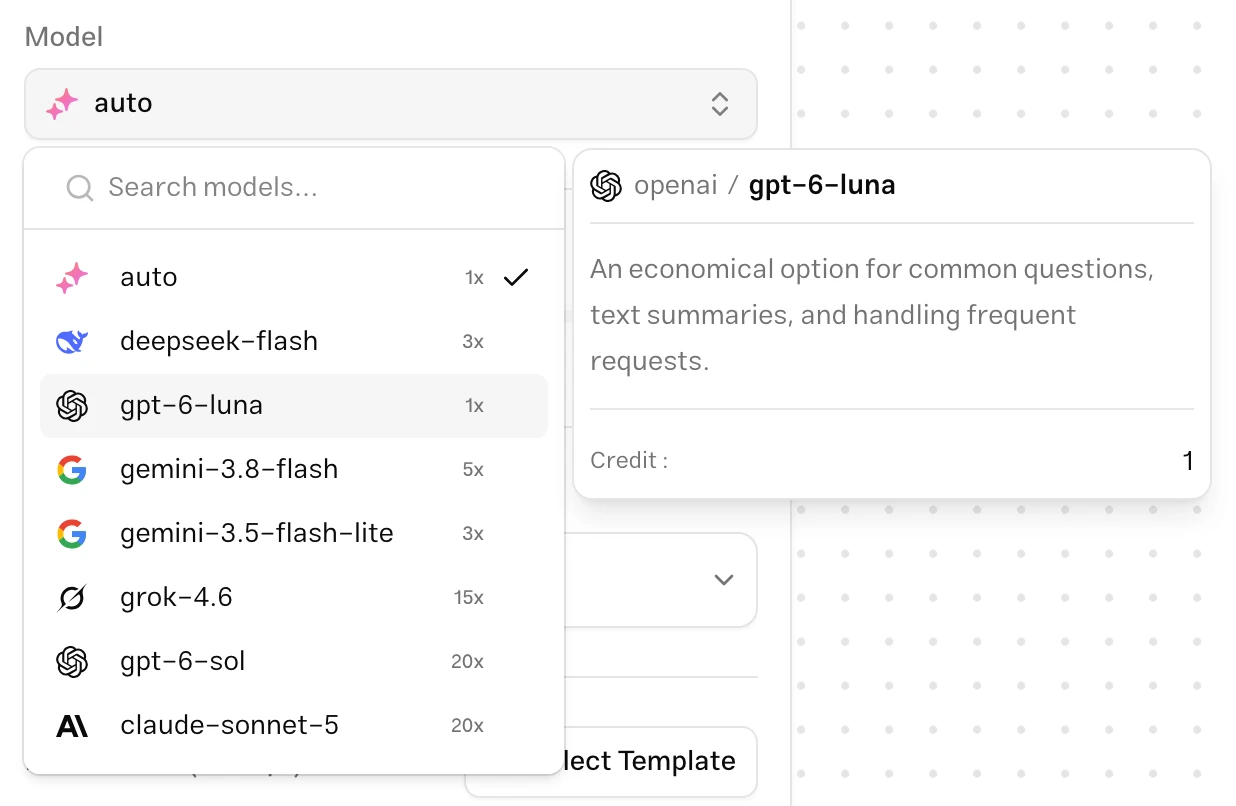The image size is (1236, 806).
Task: Select gpt-6-luna model
Action: (294, 405)
